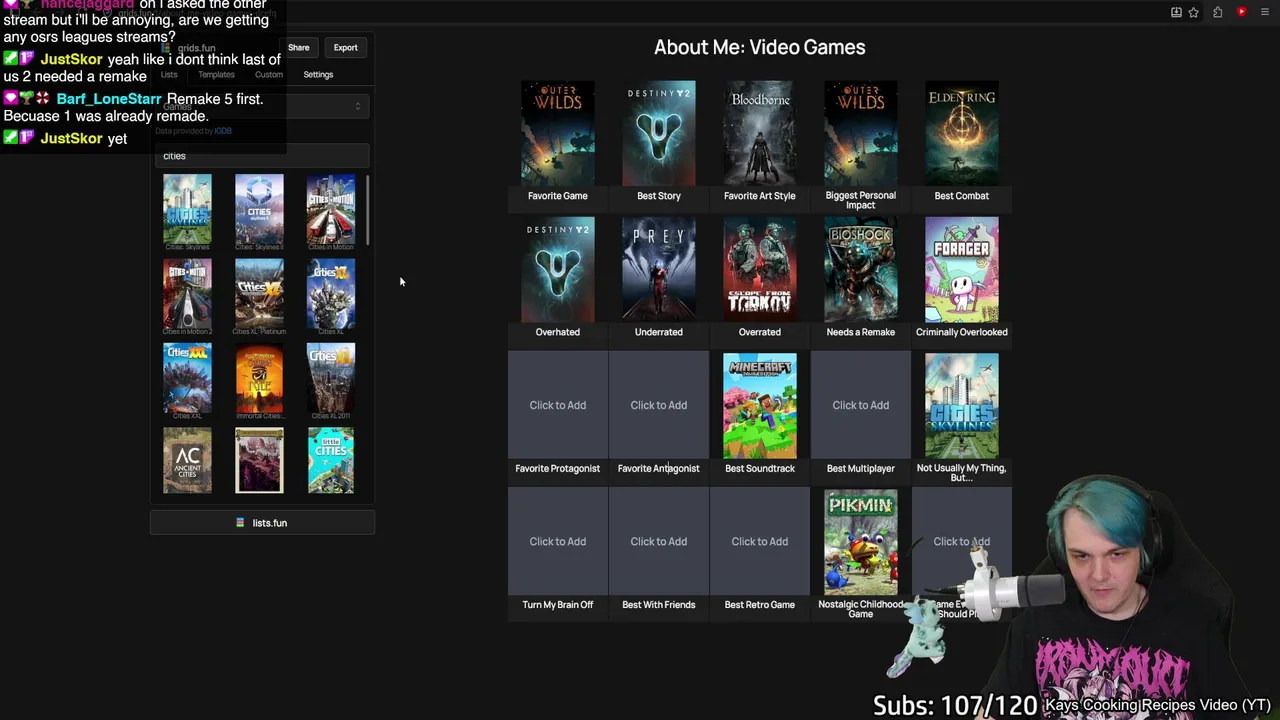Click to add a Best Retro Game
Viewport: 1280px width, 720px height.
point(760,541)
